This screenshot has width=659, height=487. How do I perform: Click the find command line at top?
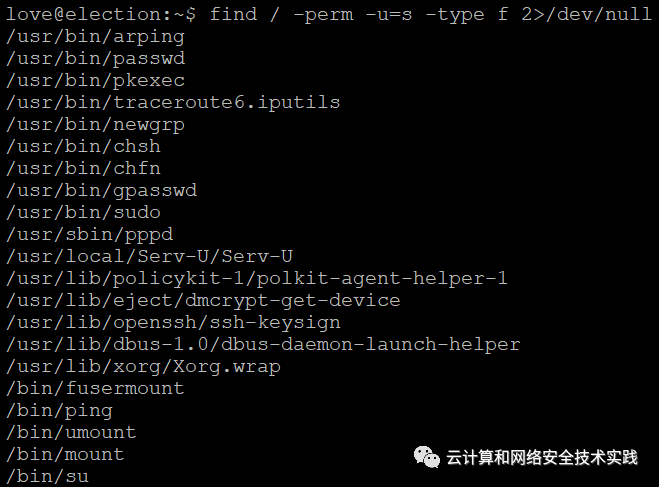click(328, 15)
